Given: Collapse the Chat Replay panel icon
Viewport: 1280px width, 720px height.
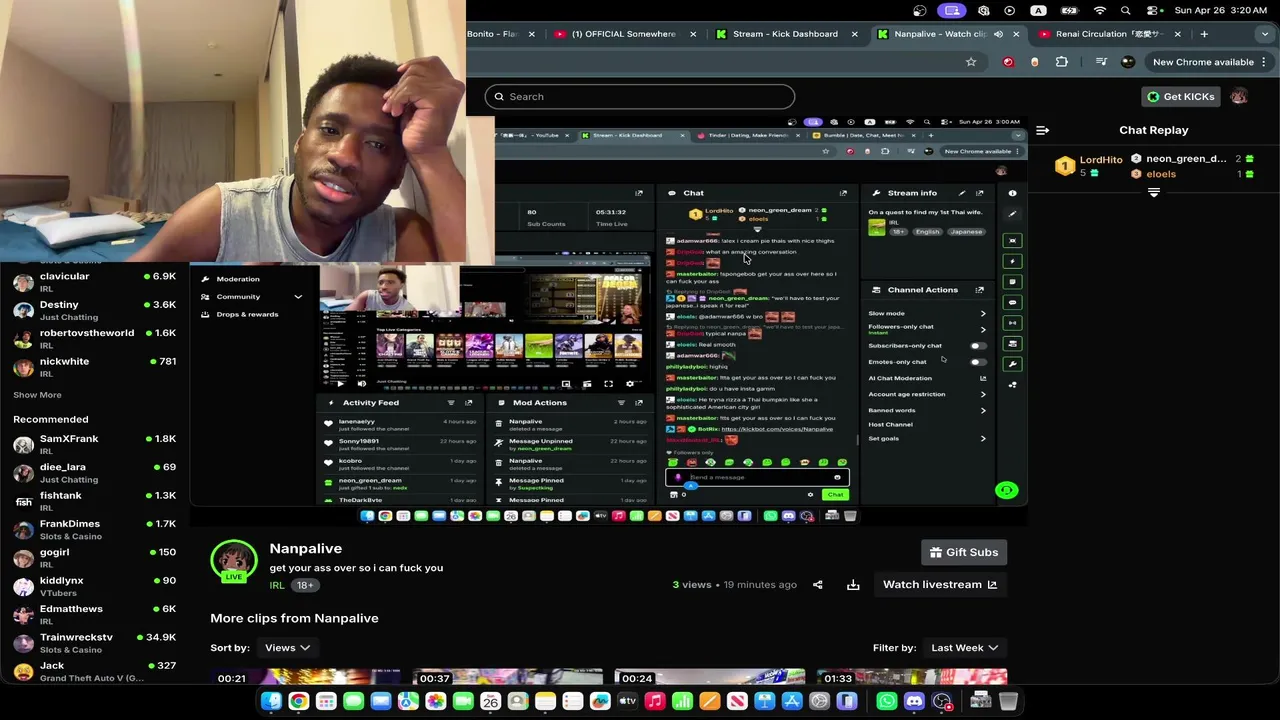Looking at the screenshot, I should click(x=1042, y=130).
